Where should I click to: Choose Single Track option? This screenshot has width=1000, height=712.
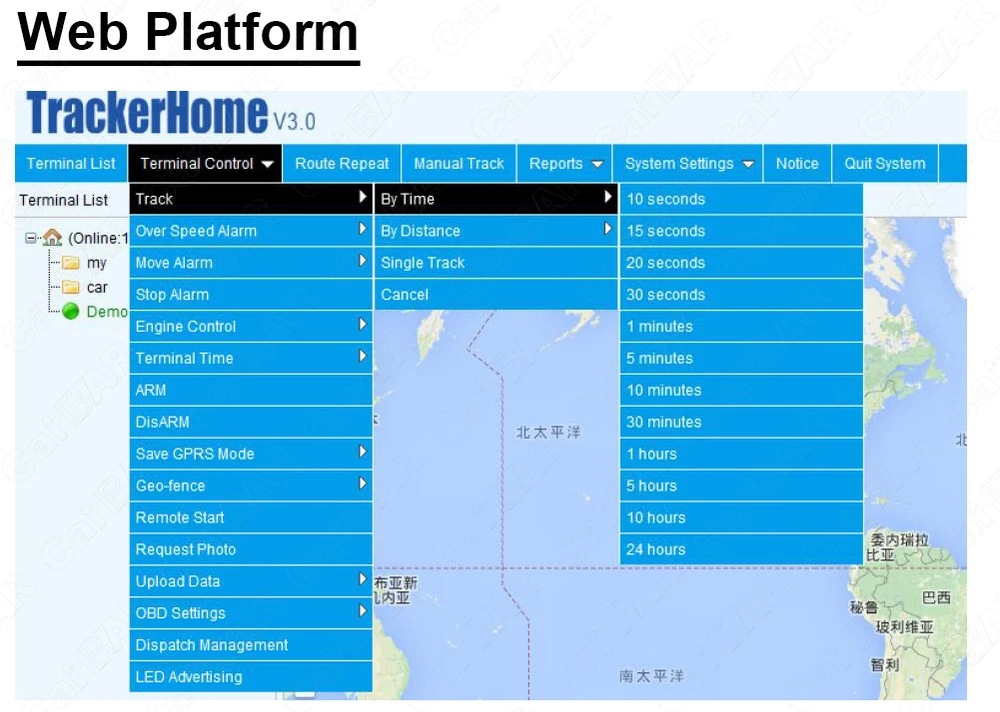[496, 263]
